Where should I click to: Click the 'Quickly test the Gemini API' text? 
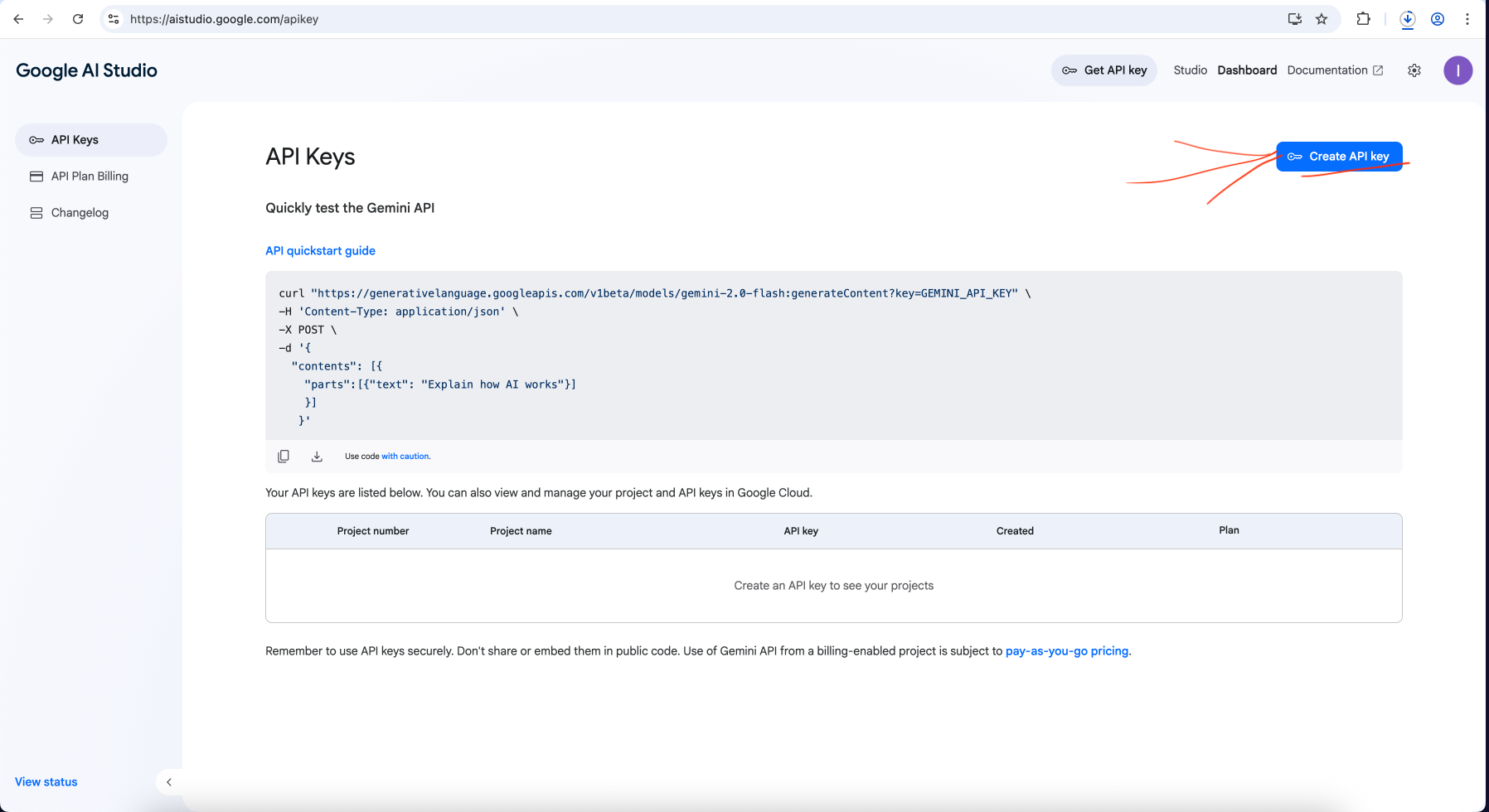tap(350, 208)
